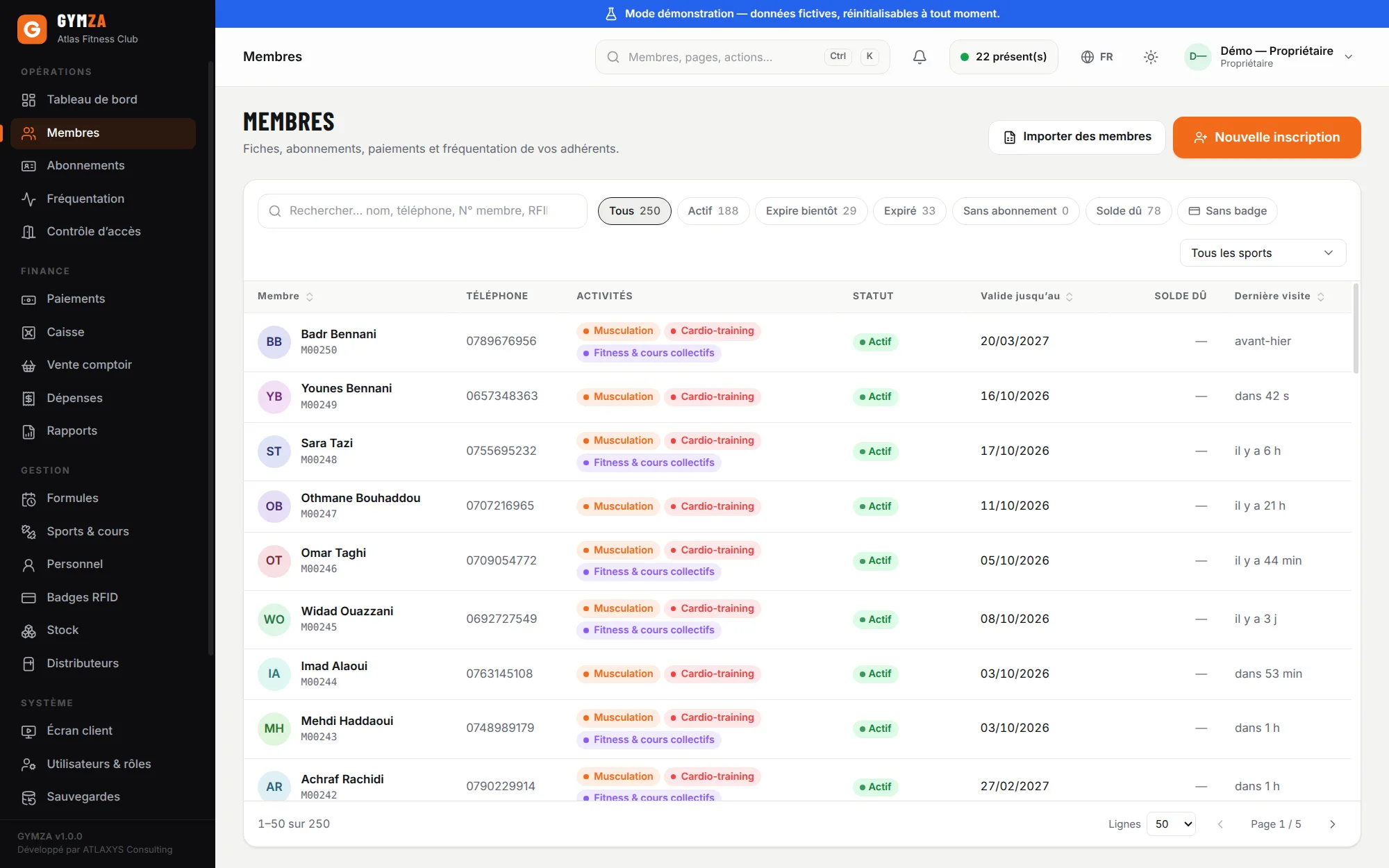The image size is (1389, 868).
Task: Go to Sports & cours
Action: (103, 532)
